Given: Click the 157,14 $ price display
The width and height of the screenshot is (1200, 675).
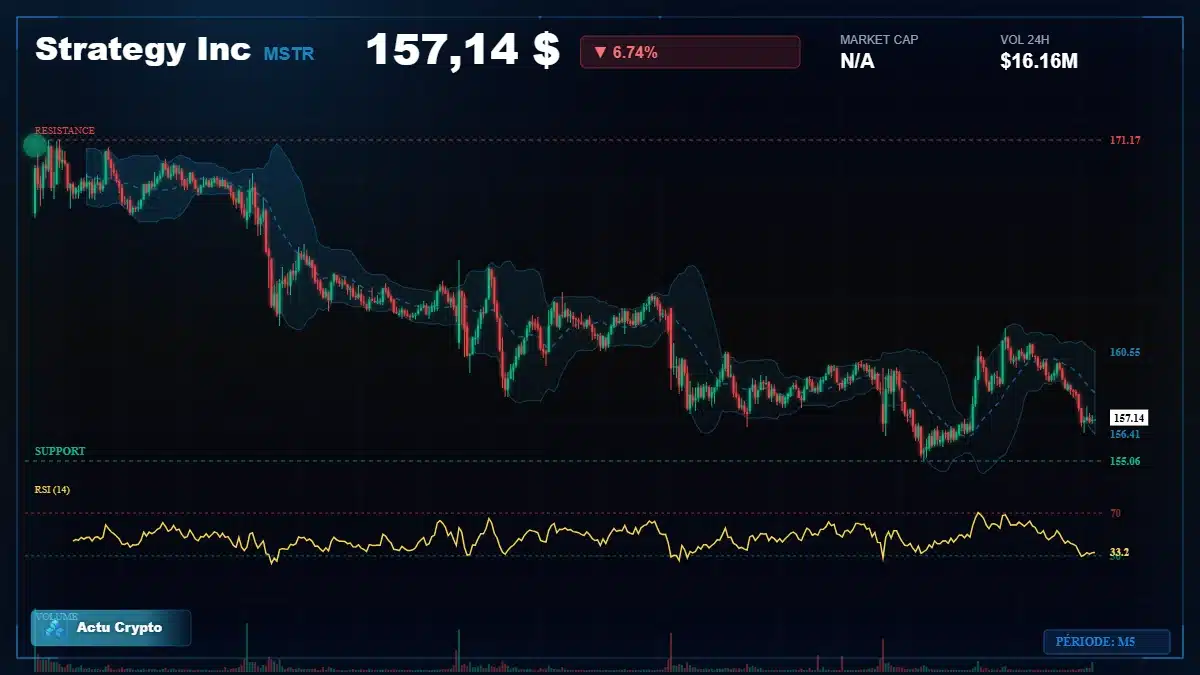Looking at the screenshot, I should pyautogui.click(x=463, y=50).
